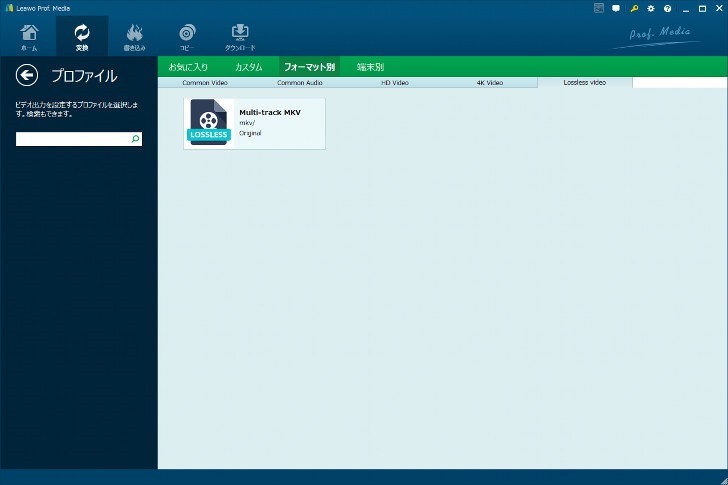Image resolution: width=728 pixels, height=485 pixels.
Task: Click the feedback speech bubble icon
Action: [616, 8]
